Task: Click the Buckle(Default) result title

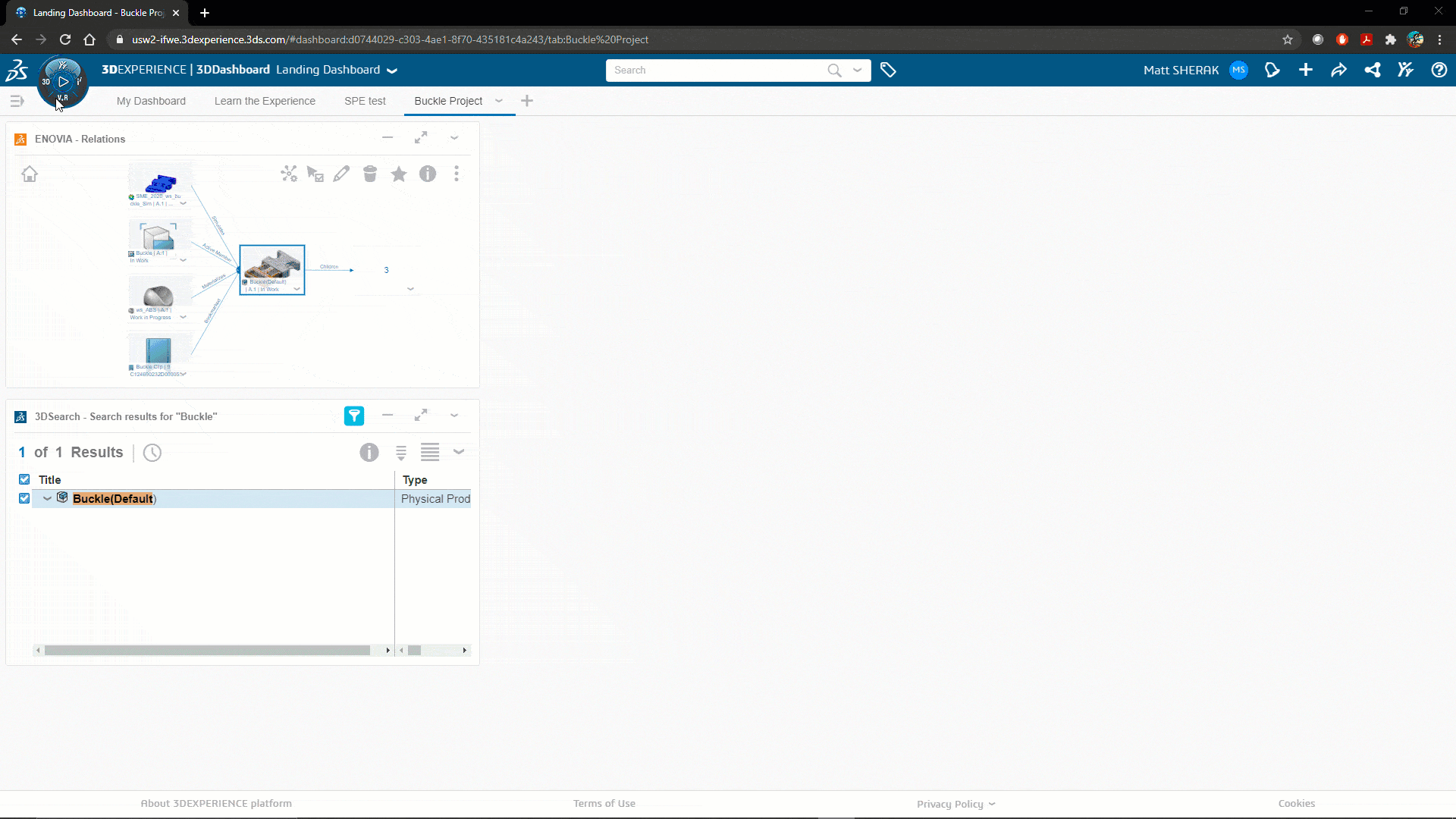Action: [115, 499]
